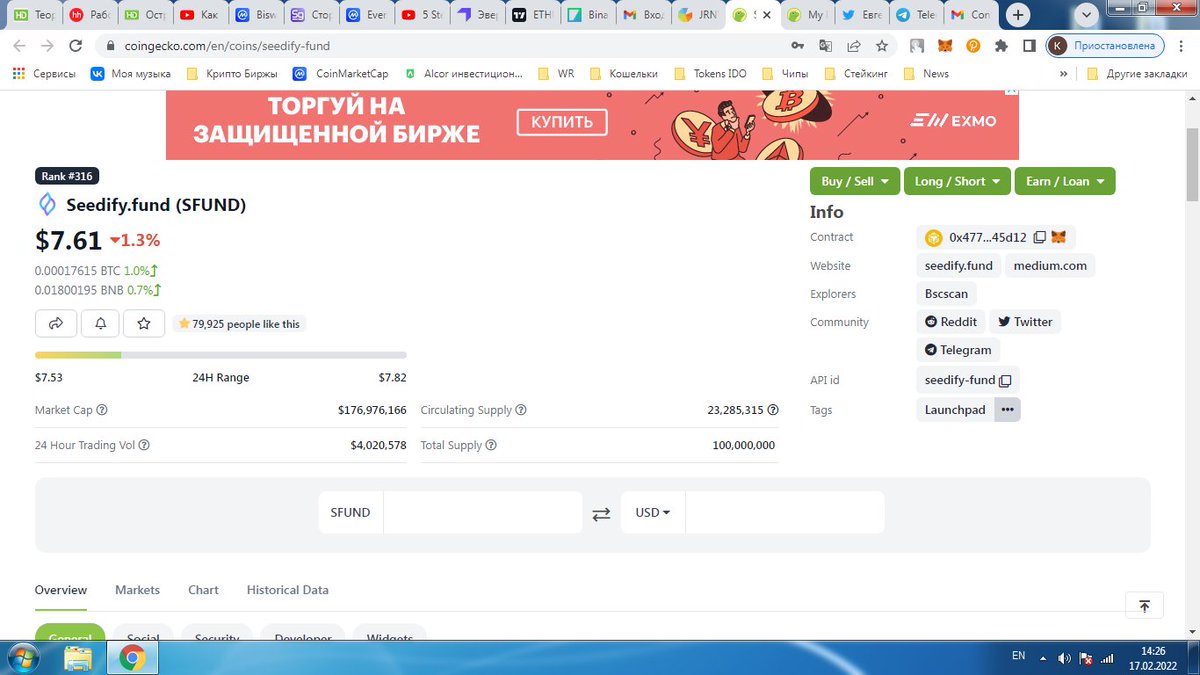Click the Приостановлена profile button
This screenshot has width=1200, height=675.
[1106, 46]
